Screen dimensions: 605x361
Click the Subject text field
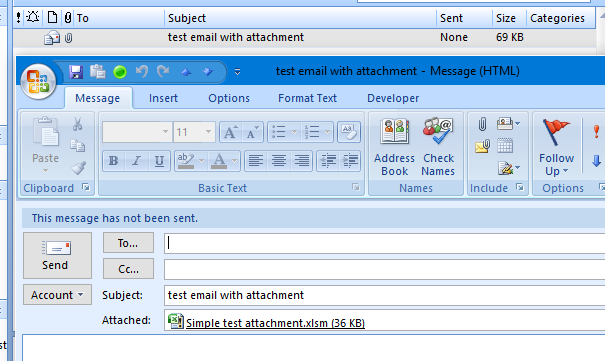point(384,295)
